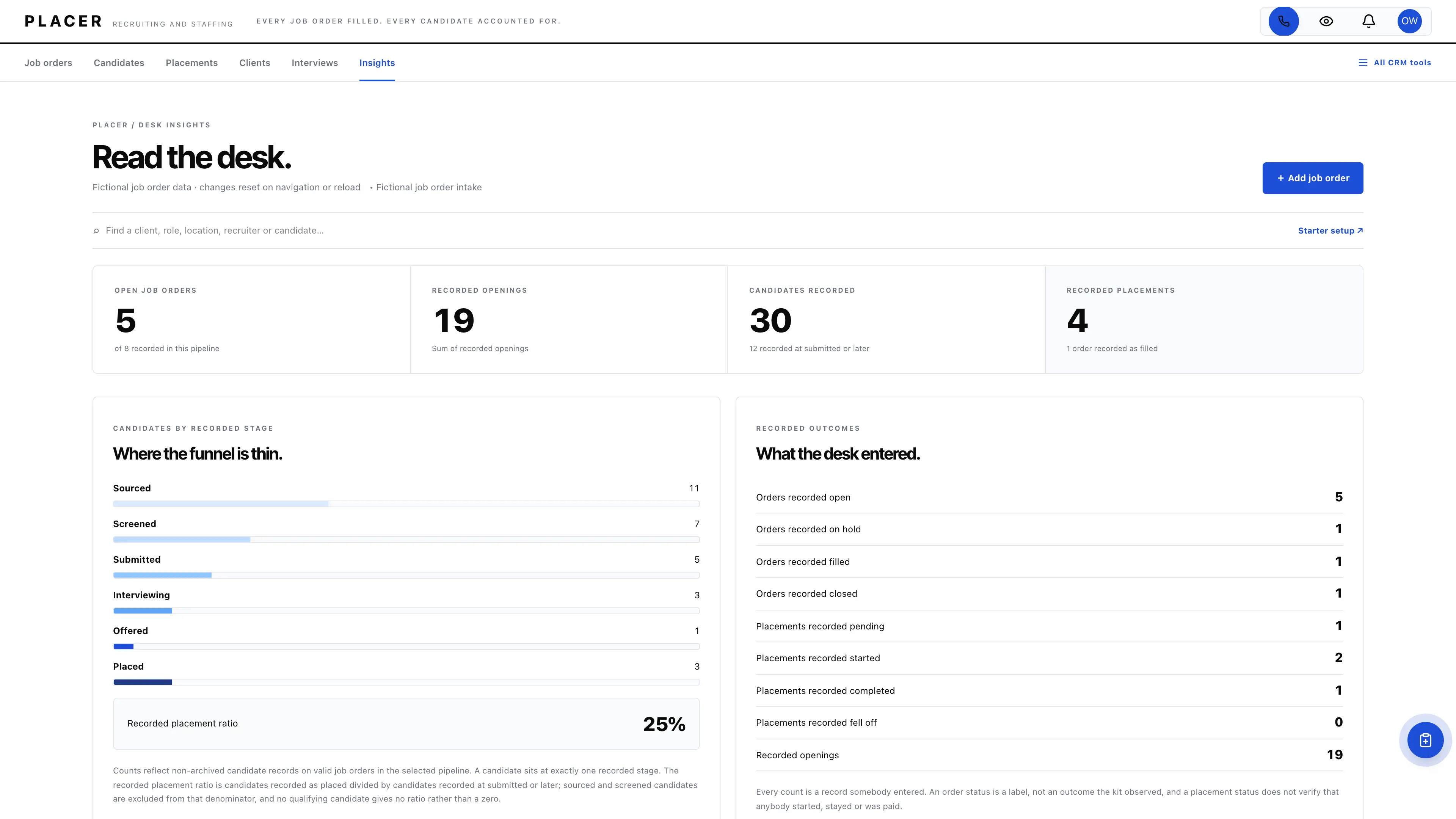Click the Interviewing stage progress bar
The height and width of the screenshot is (819, 1456).
click(x=406, y=610)
